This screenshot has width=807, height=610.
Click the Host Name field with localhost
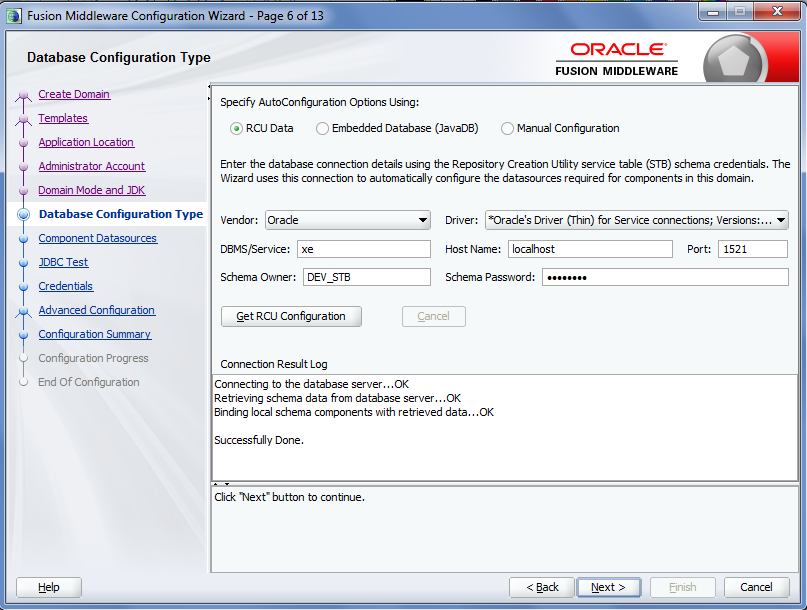pyautogui.click(x=590, y=249)
